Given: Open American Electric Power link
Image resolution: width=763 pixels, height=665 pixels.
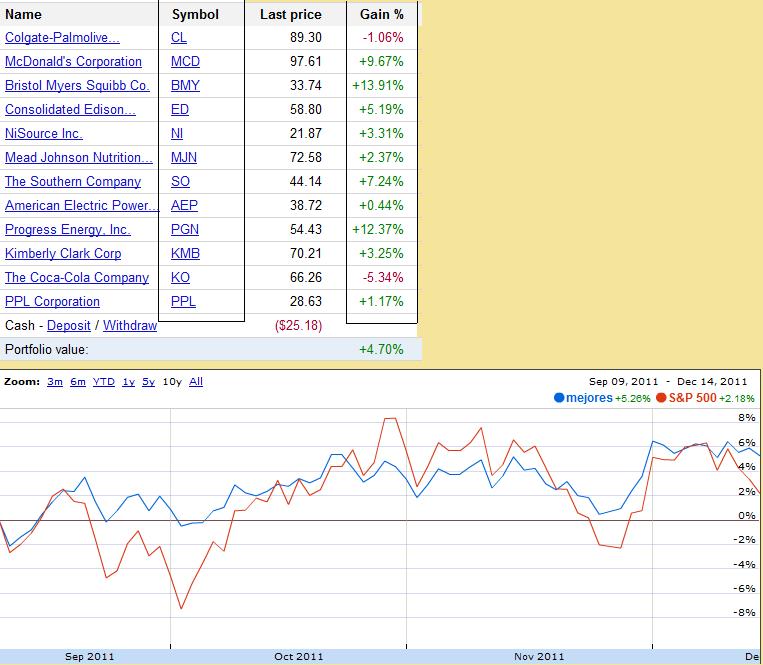Looking at the screenshot, I should 82,205.
